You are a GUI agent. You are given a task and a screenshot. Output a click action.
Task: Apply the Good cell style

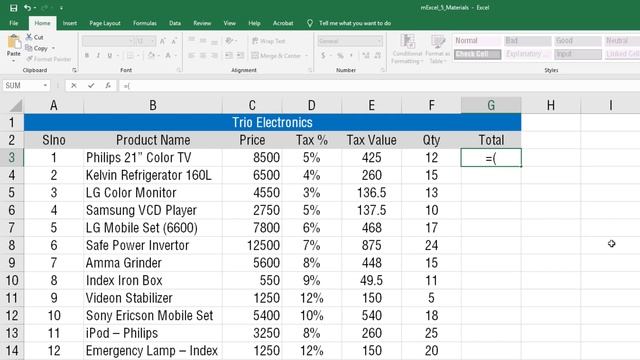coord(578,41)
